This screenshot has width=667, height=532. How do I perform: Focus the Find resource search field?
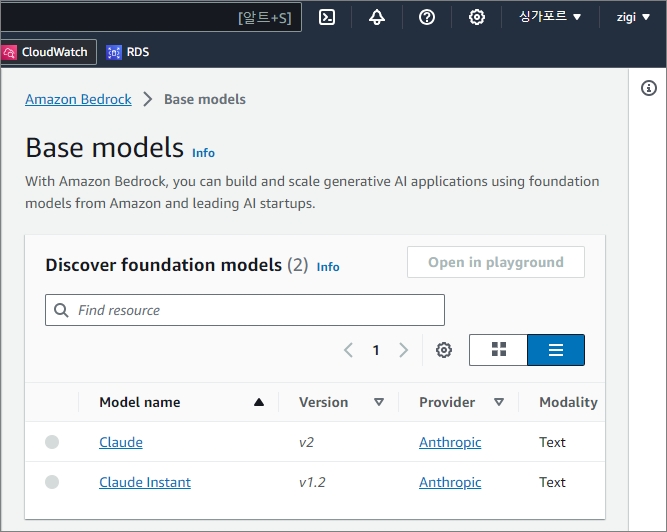tap(245, 310)
